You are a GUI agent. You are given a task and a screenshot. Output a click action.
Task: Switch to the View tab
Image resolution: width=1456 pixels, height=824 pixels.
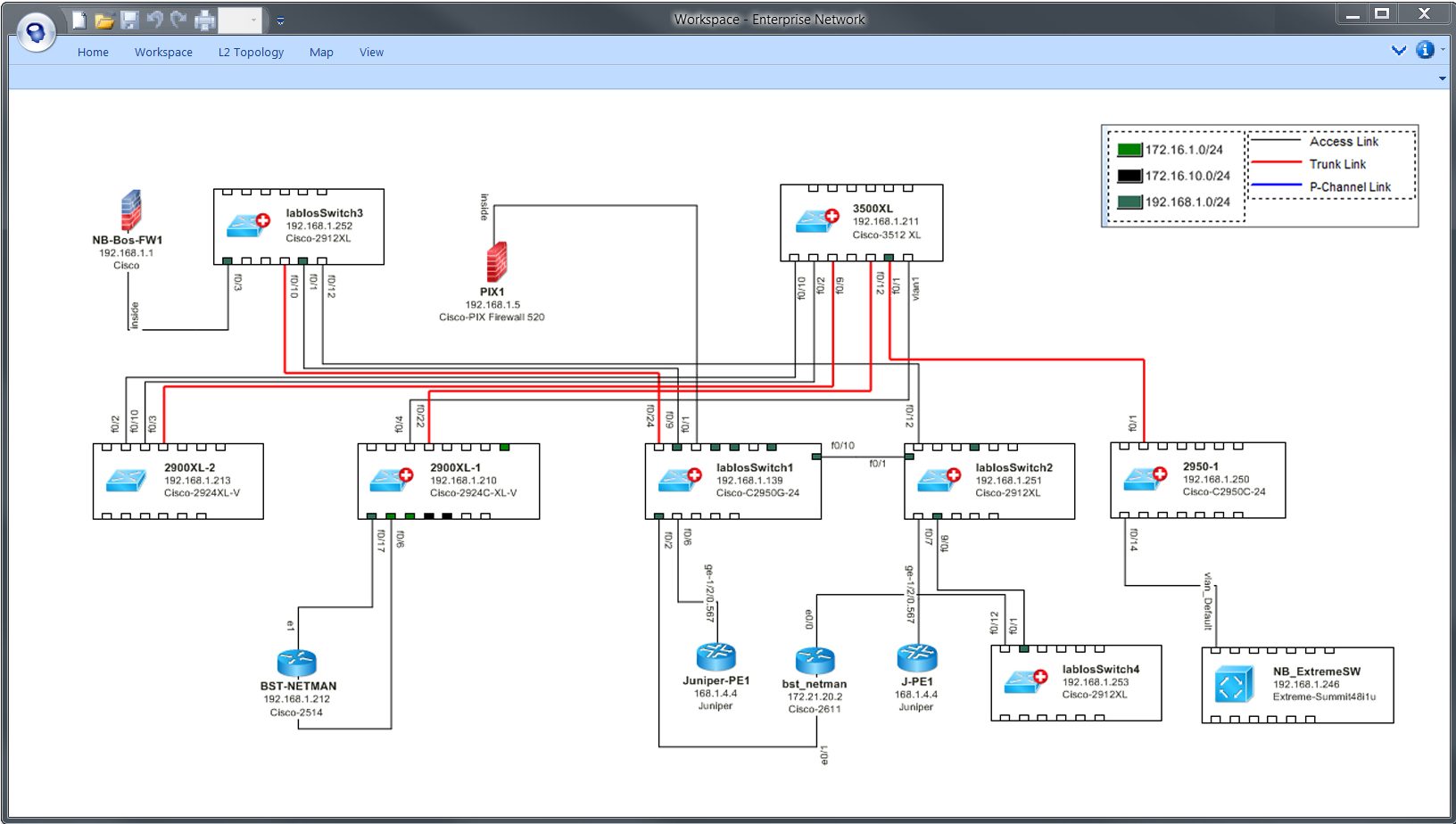pyautogui.click(x=371, y=53)
